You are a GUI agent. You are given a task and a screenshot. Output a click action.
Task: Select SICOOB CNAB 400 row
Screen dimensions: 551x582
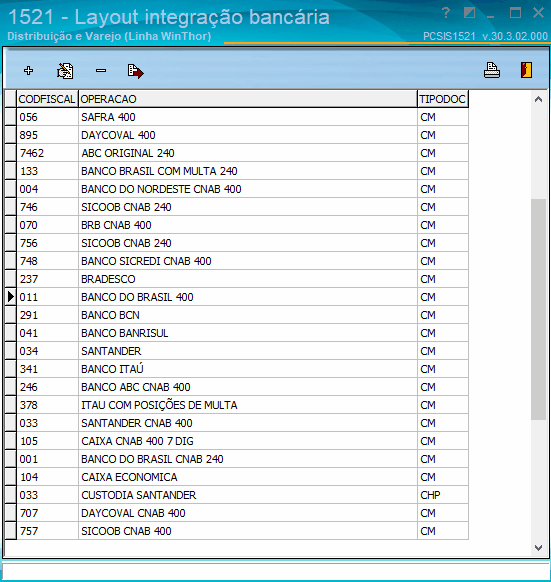(x=237, y=531)
